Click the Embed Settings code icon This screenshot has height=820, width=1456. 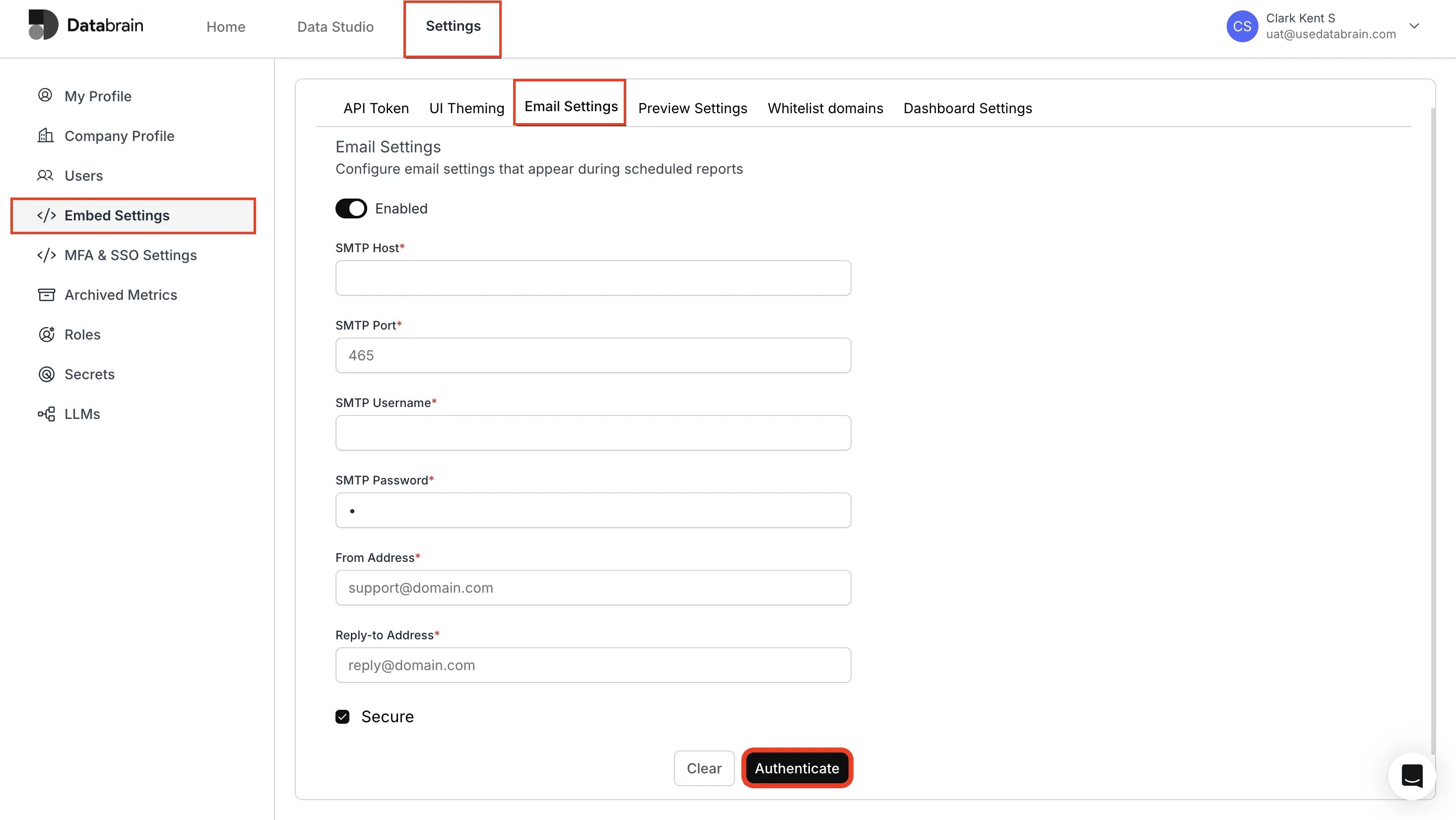point(46,215)
